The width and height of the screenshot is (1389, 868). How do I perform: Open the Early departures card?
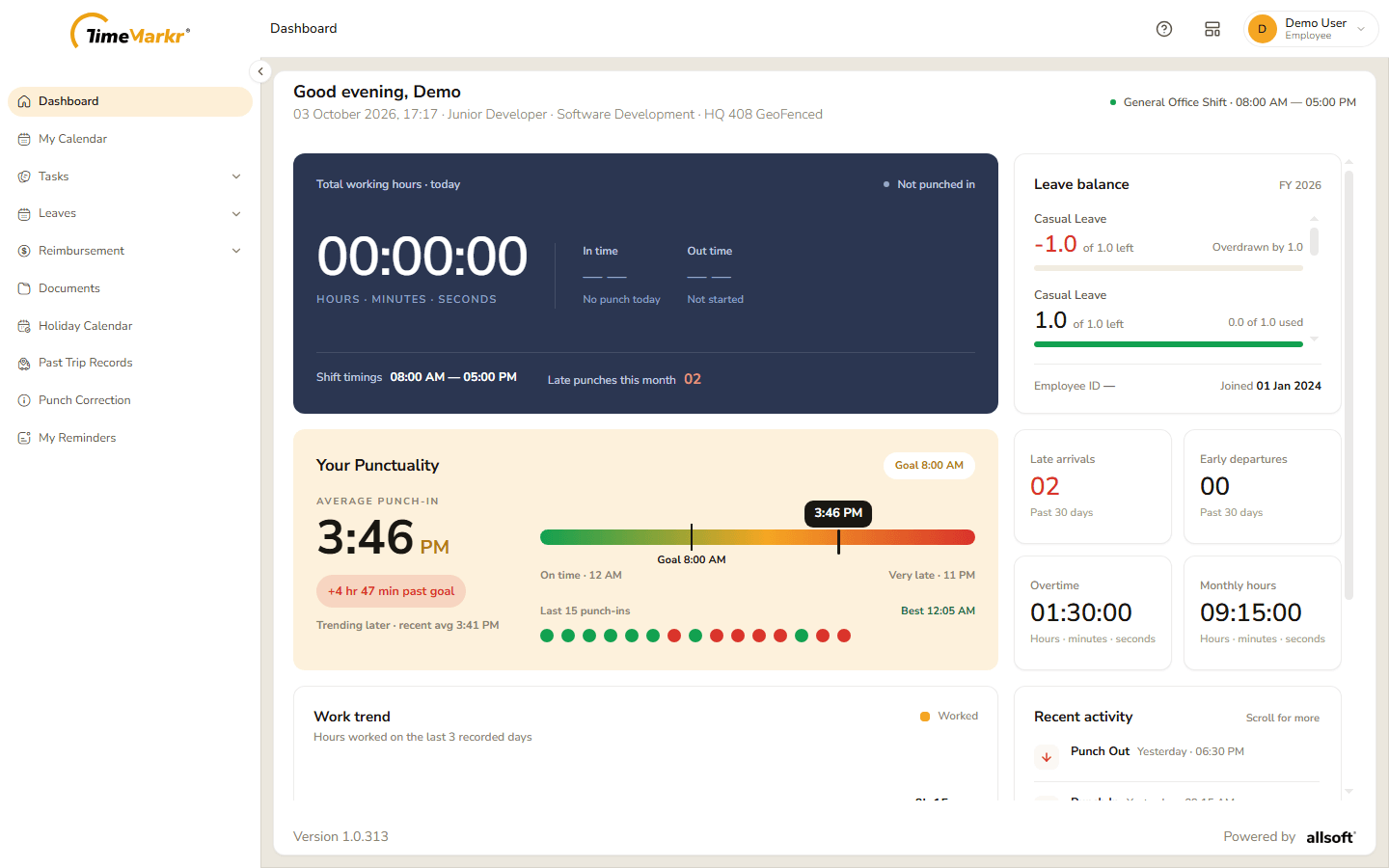click(x=1263, y=487)
